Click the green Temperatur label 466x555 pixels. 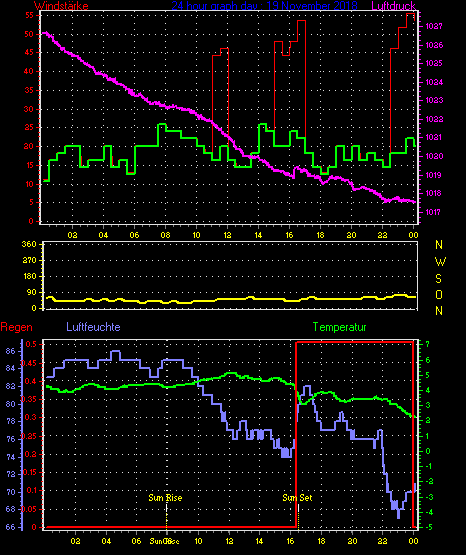pos(339,327)
